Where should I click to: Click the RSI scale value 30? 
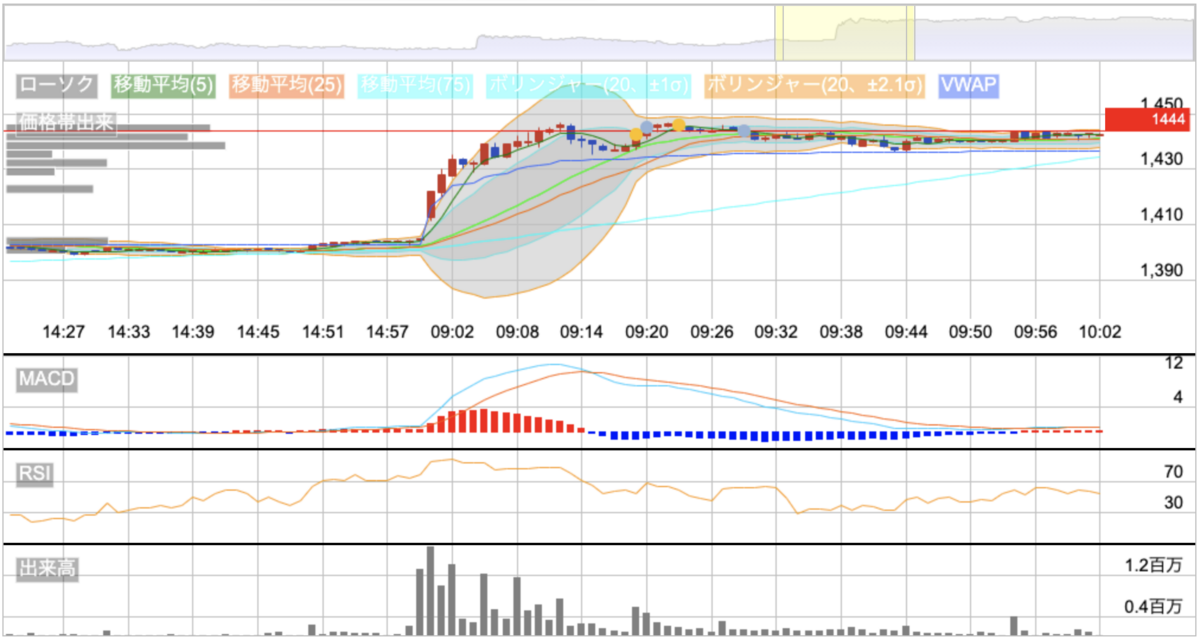point(1174,503)
